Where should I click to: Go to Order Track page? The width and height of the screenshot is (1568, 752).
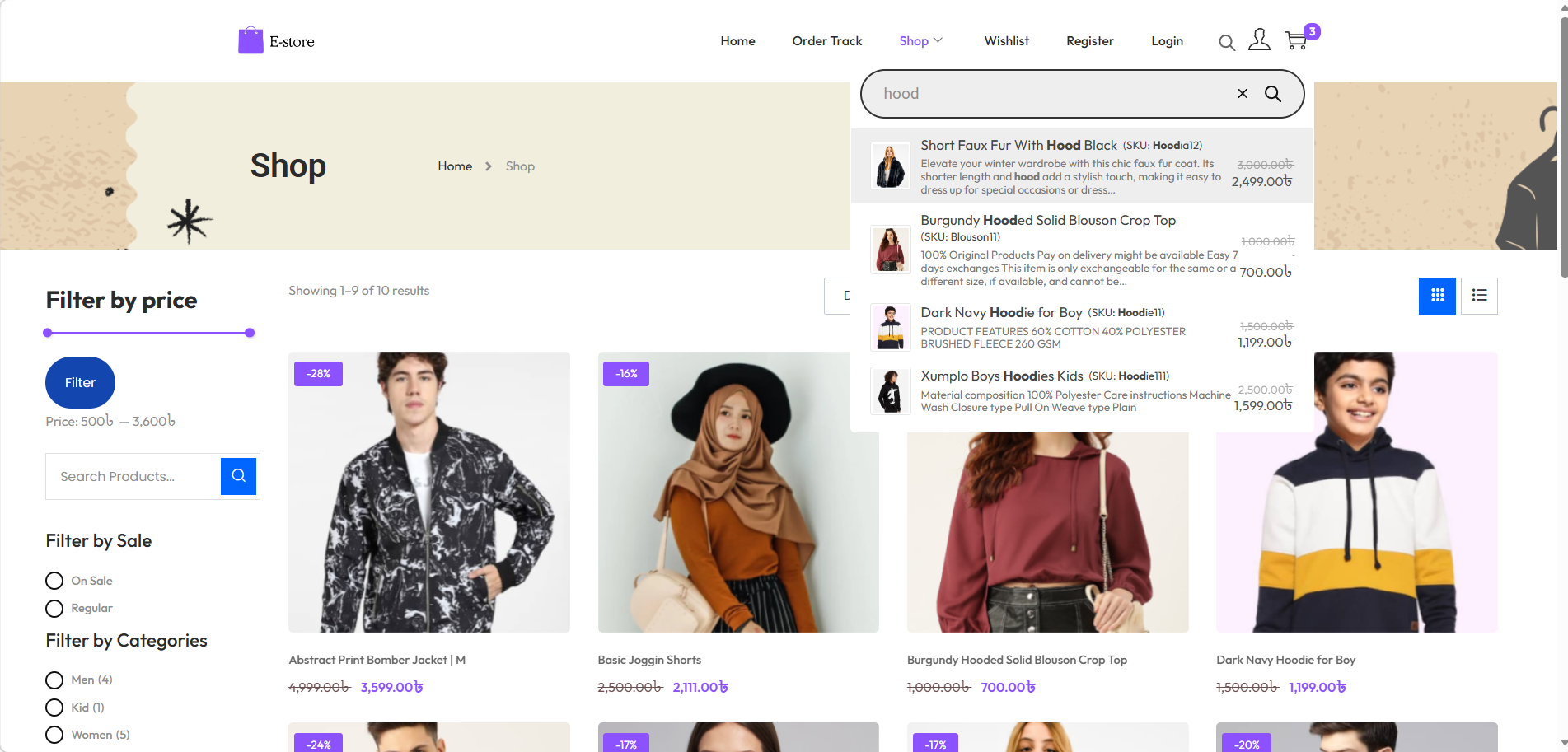(826, 41)
